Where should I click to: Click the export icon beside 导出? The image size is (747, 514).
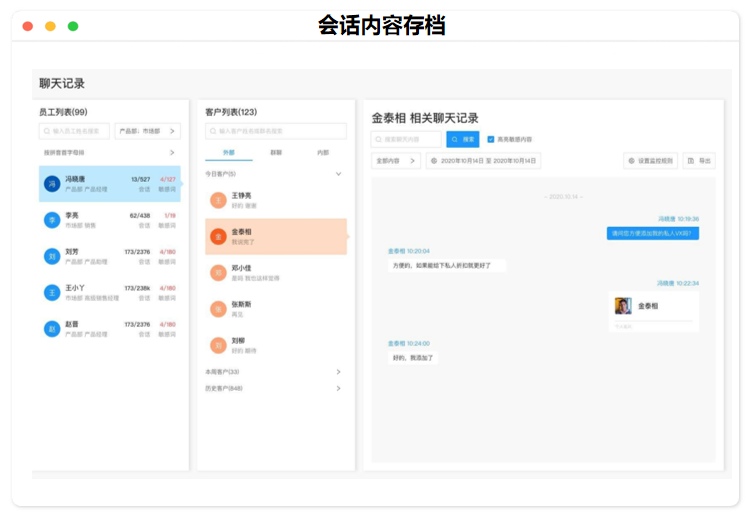pyautogui.click(x=692, y=160)
